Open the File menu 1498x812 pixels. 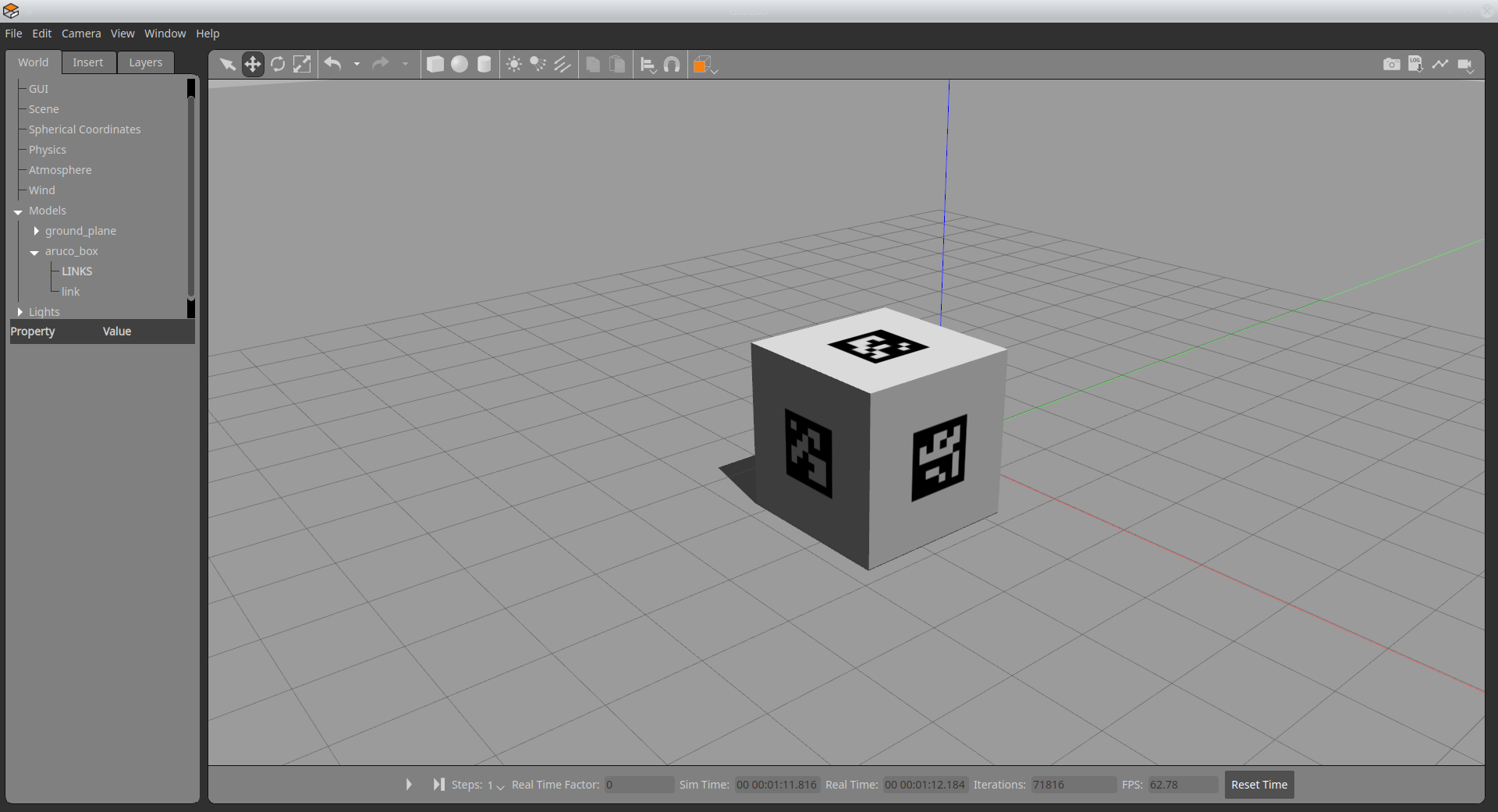[x=13, y=34]
